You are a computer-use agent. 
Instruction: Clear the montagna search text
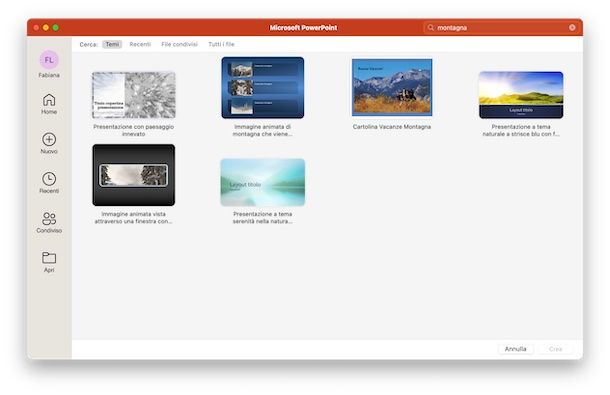[x=572, y=28]
